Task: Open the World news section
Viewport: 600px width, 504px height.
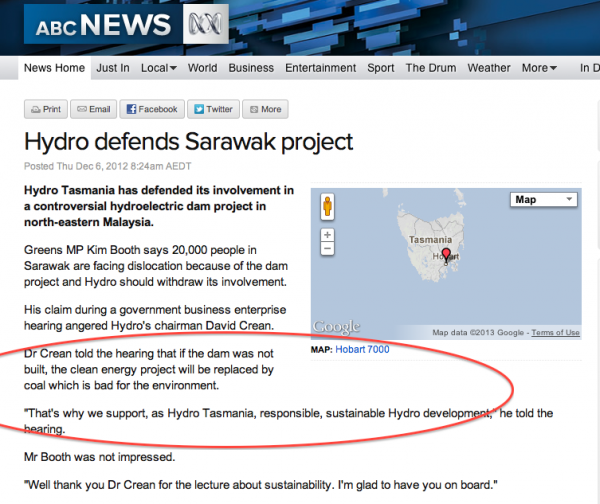Action: point(202,68)
